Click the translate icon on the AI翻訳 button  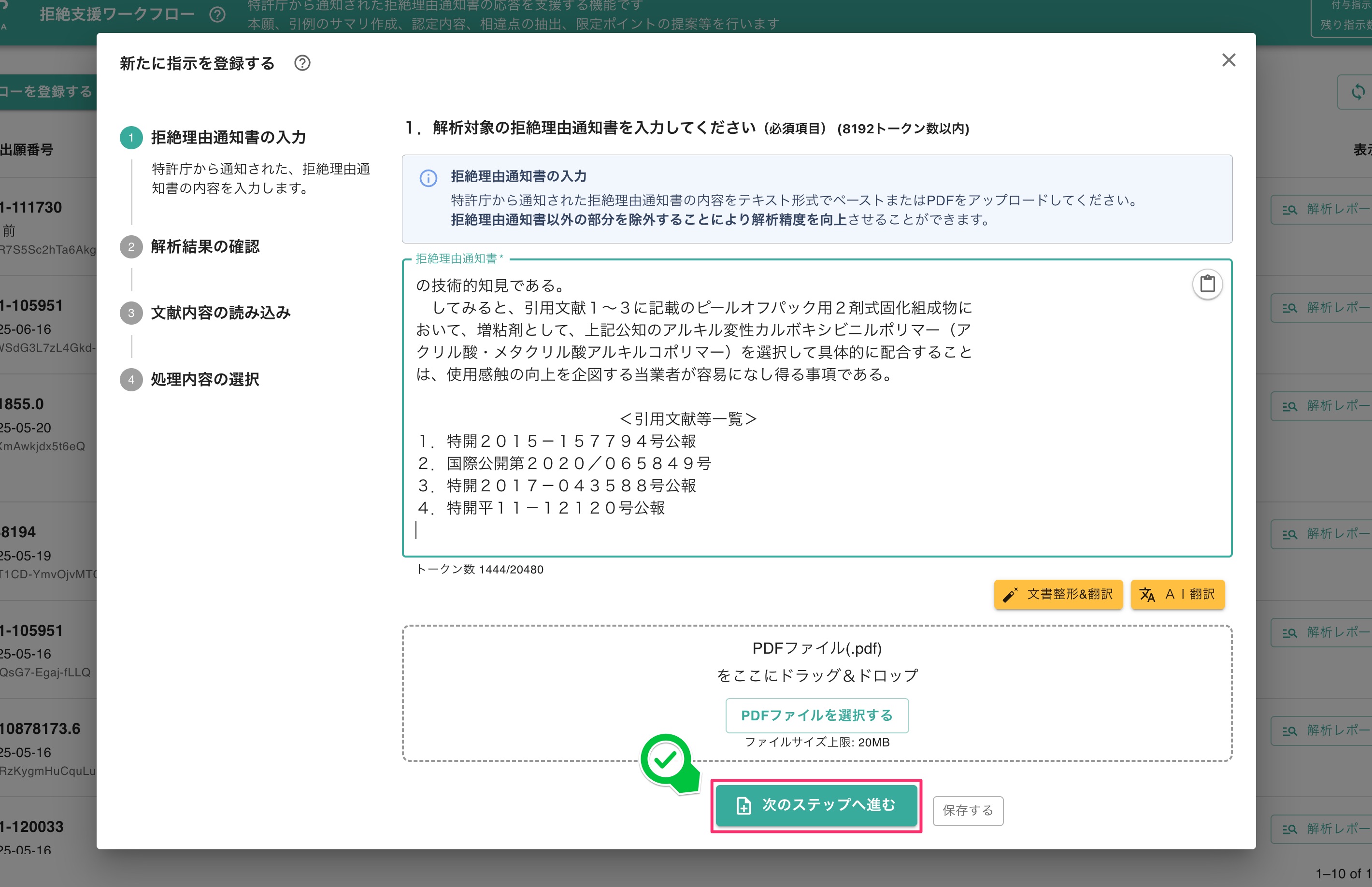[1148, 594]
